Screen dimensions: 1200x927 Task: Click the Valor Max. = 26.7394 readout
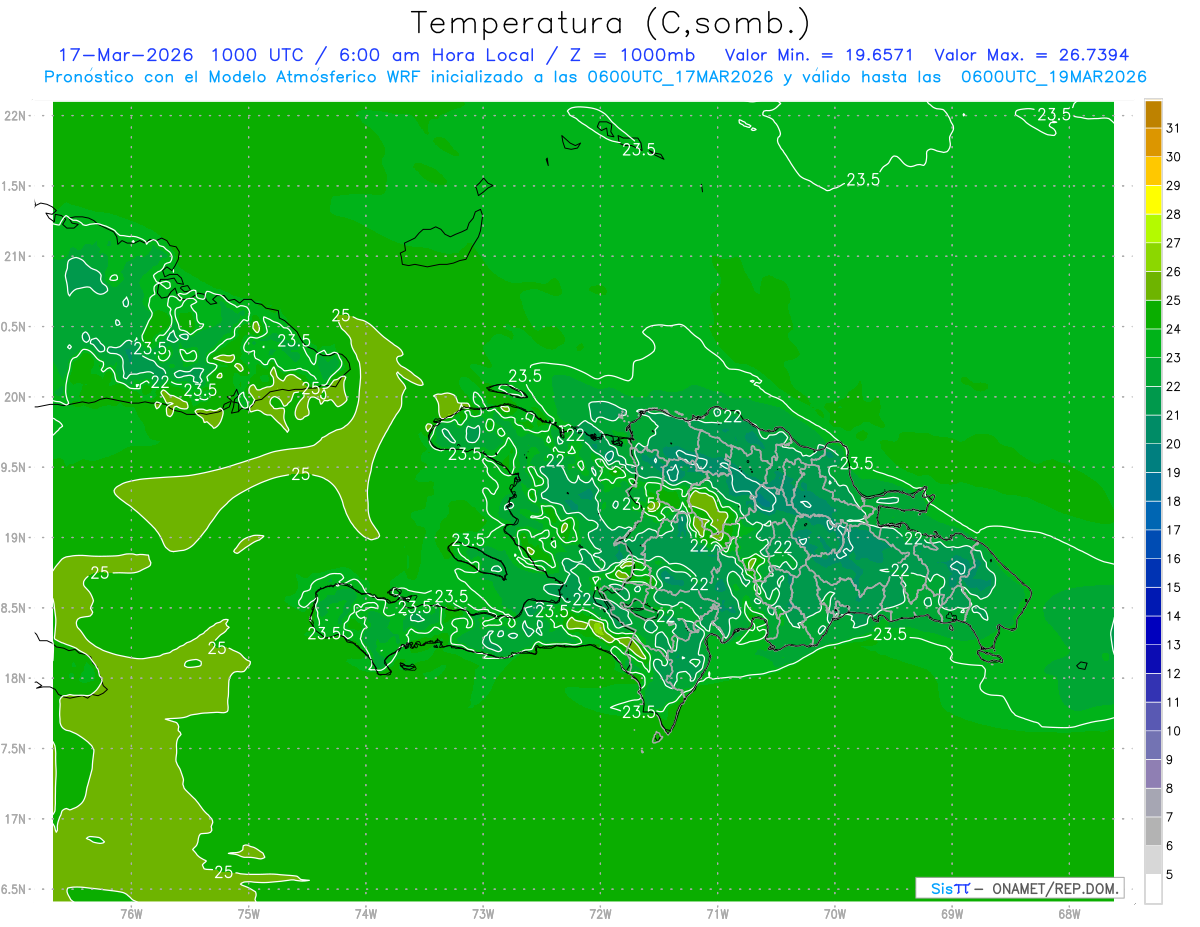[1031, 55]
